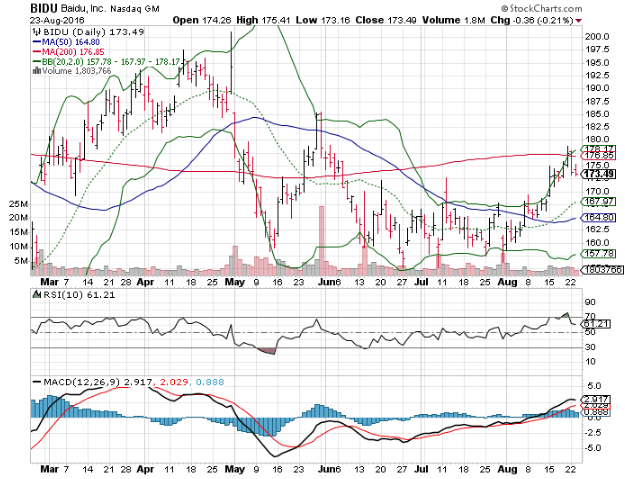Click the red 176.85 tag on the price axis
This screenshot has height=479, width=625.
[x=599, y=155]
